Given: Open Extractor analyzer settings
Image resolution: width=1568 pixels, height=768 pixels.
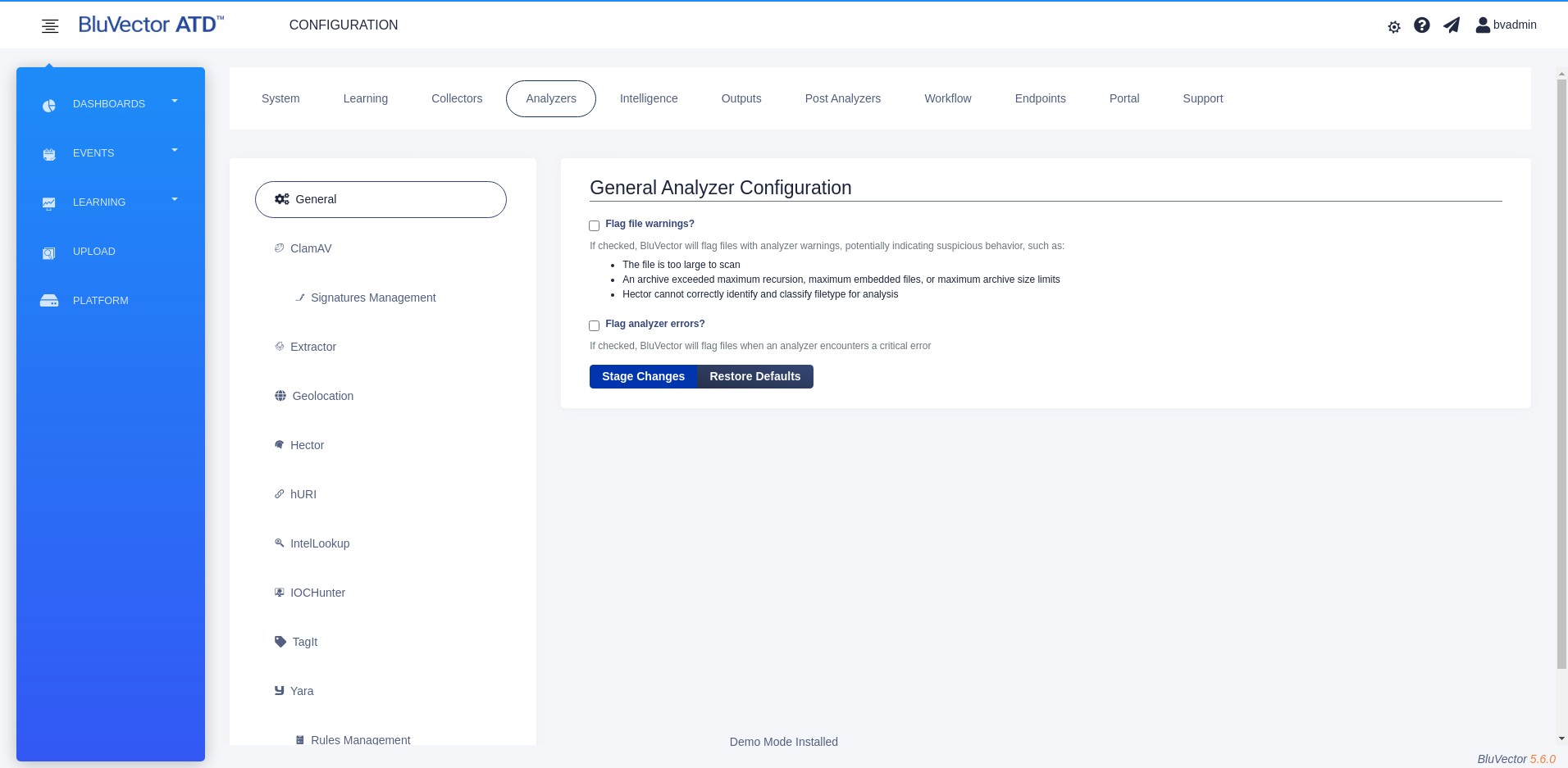Looking at the screenshot, I should 313,347.
